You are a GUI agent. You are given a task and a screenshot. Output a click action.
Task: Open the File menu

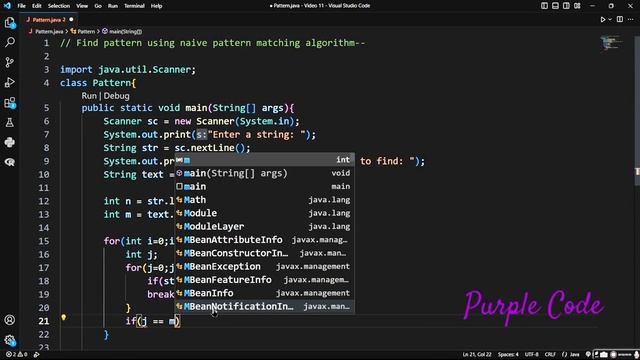click(x=21, y=6)
